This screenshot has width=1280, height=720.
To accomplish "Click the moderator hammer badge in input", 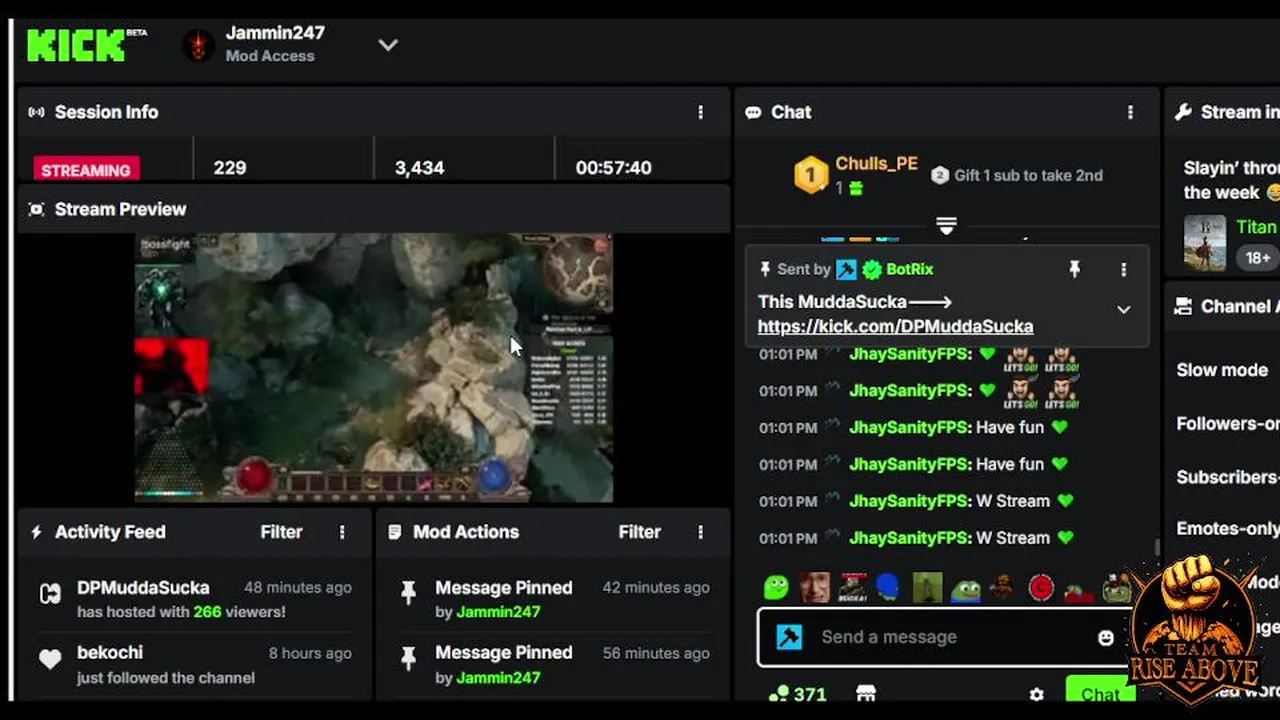I will coord(789,637).
